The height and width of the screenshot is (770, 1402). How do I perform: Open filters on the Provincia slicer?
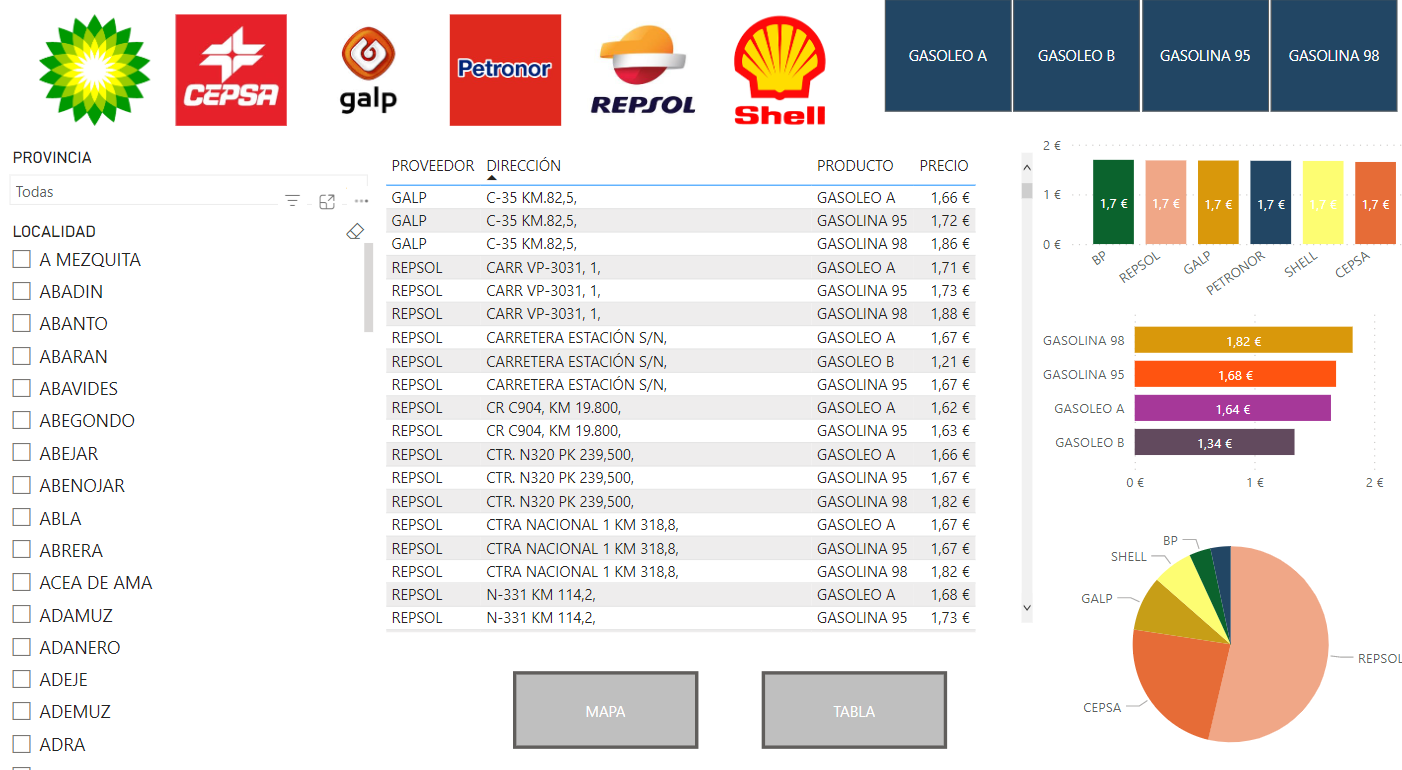pyautogui.click(x=292, y=200)
